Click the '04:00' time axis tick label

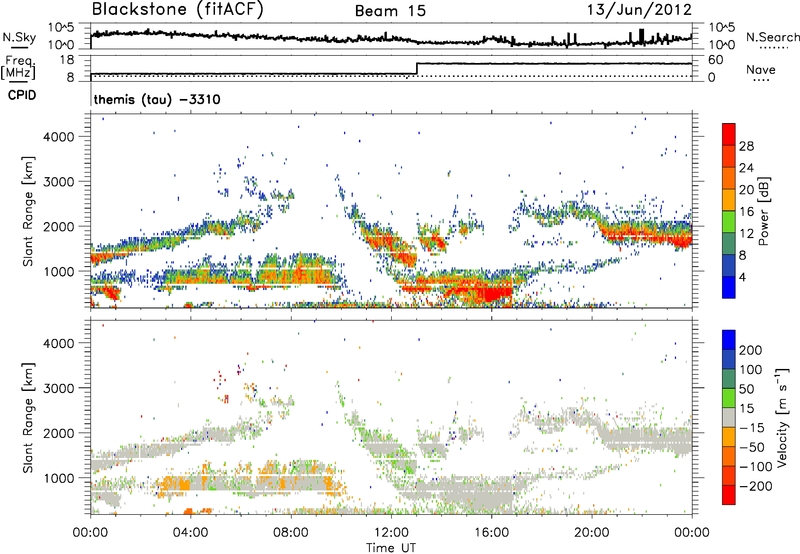190,533
